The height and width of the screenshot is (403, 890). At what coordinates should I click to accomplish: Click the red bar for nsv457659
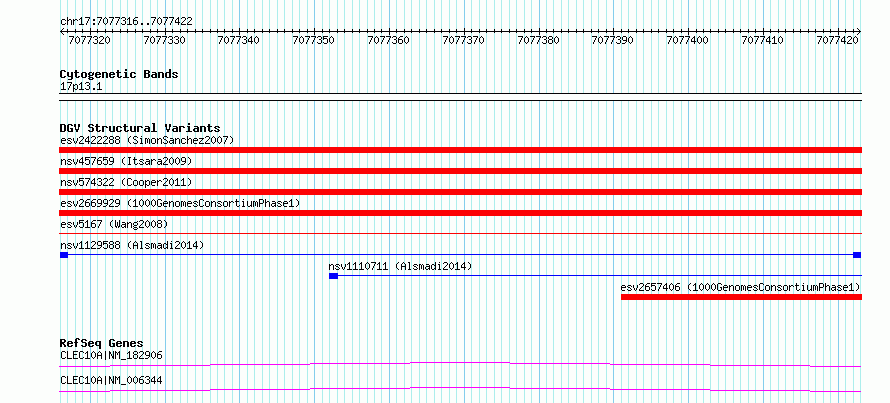click(461, 171)
